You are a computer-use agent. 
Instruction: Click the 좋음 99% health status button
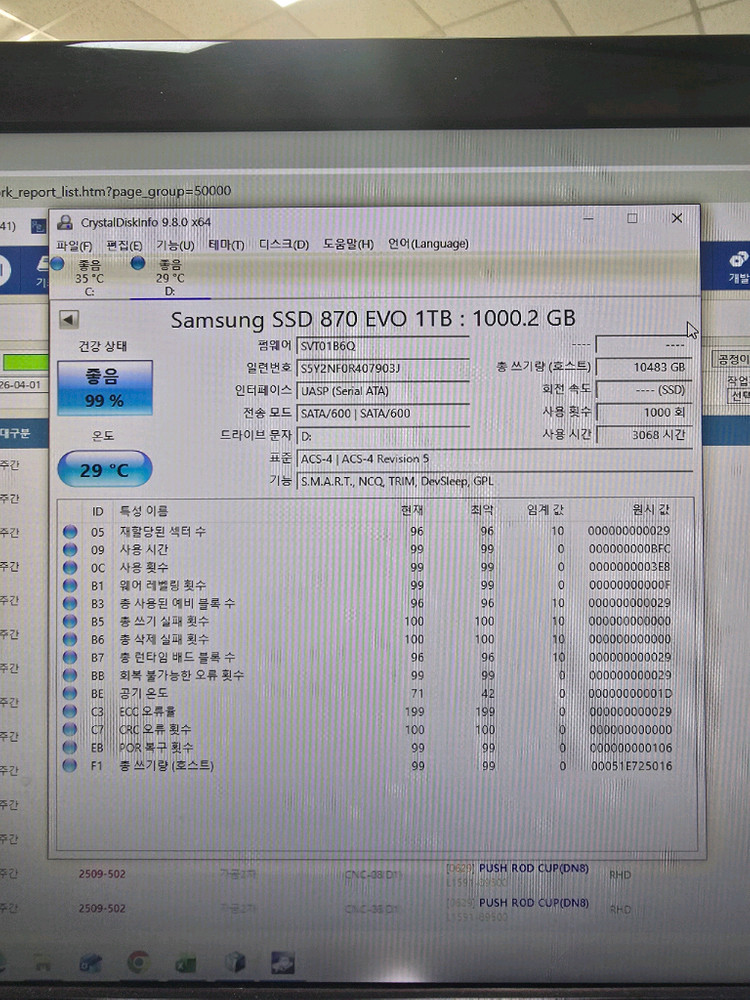(x=105, y=388)
